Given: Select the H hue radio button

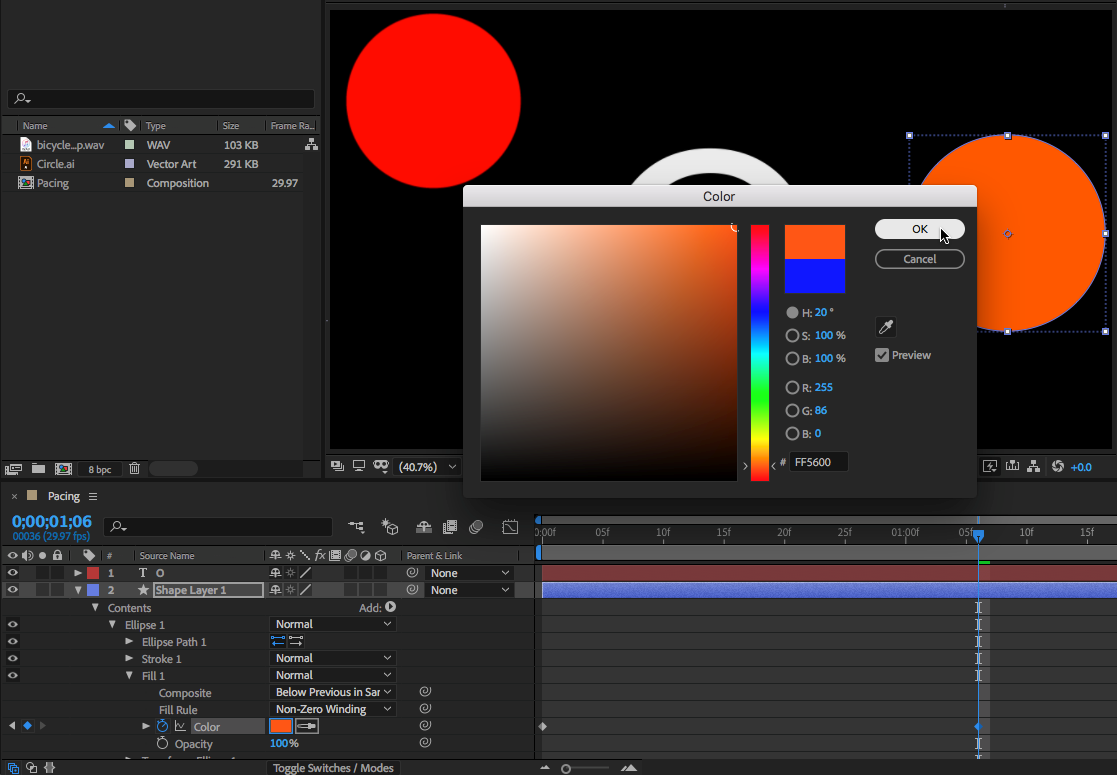Looking at the screenshot, I should pos(792,313).
